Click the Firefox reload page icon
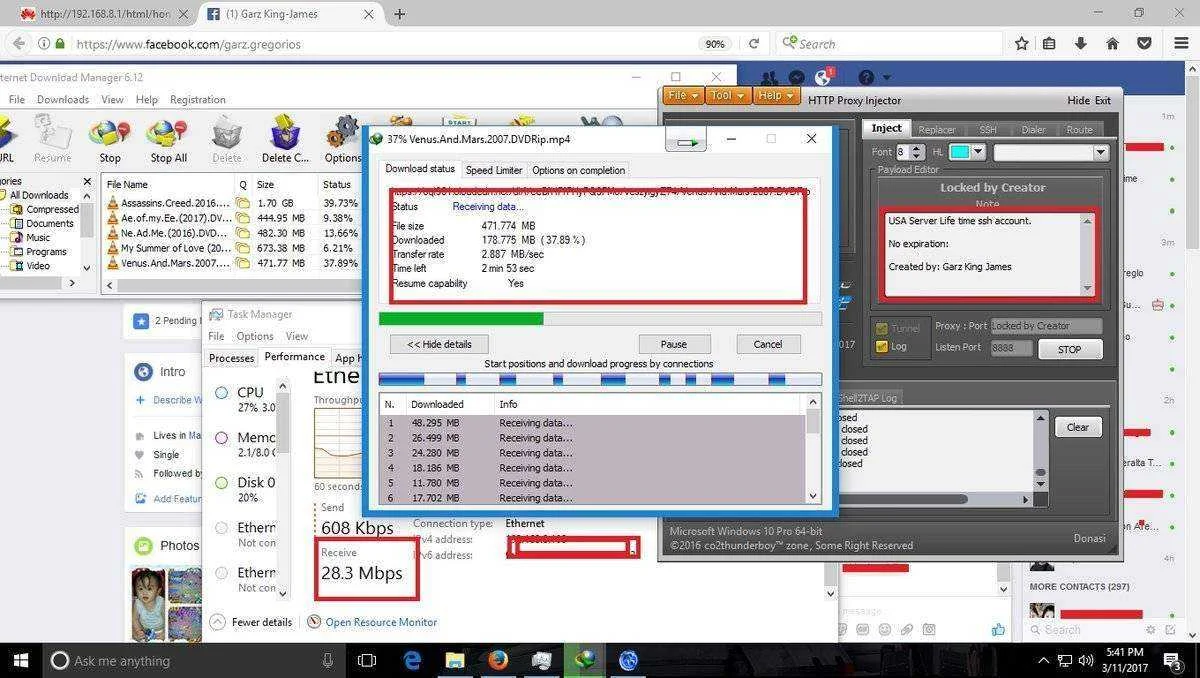 (x=753, y=44)
